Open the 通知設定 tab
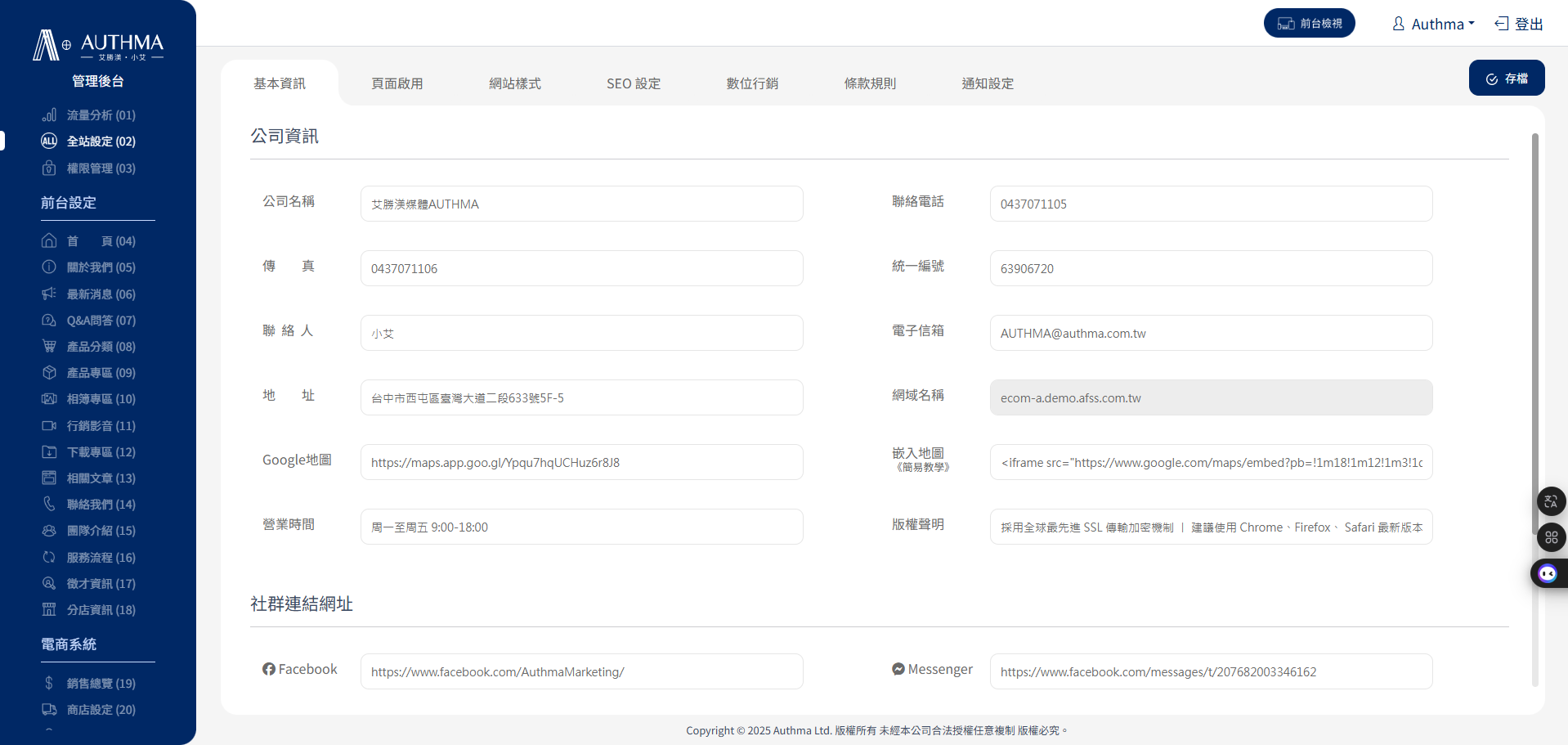Screen dimensions: 1568x745 tap(988, 83)
